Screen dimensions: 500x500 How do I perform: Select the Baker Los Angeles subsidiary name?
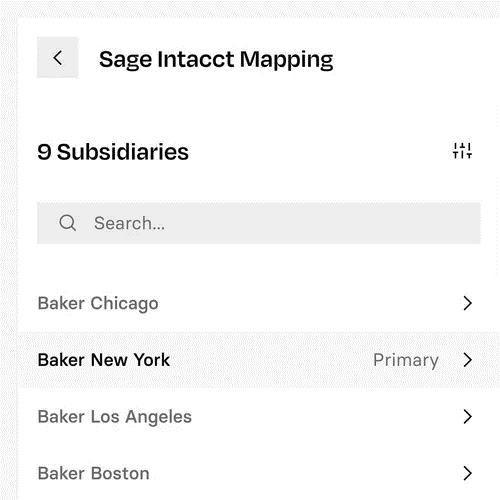pyautogui.click(x=115, y=417)
